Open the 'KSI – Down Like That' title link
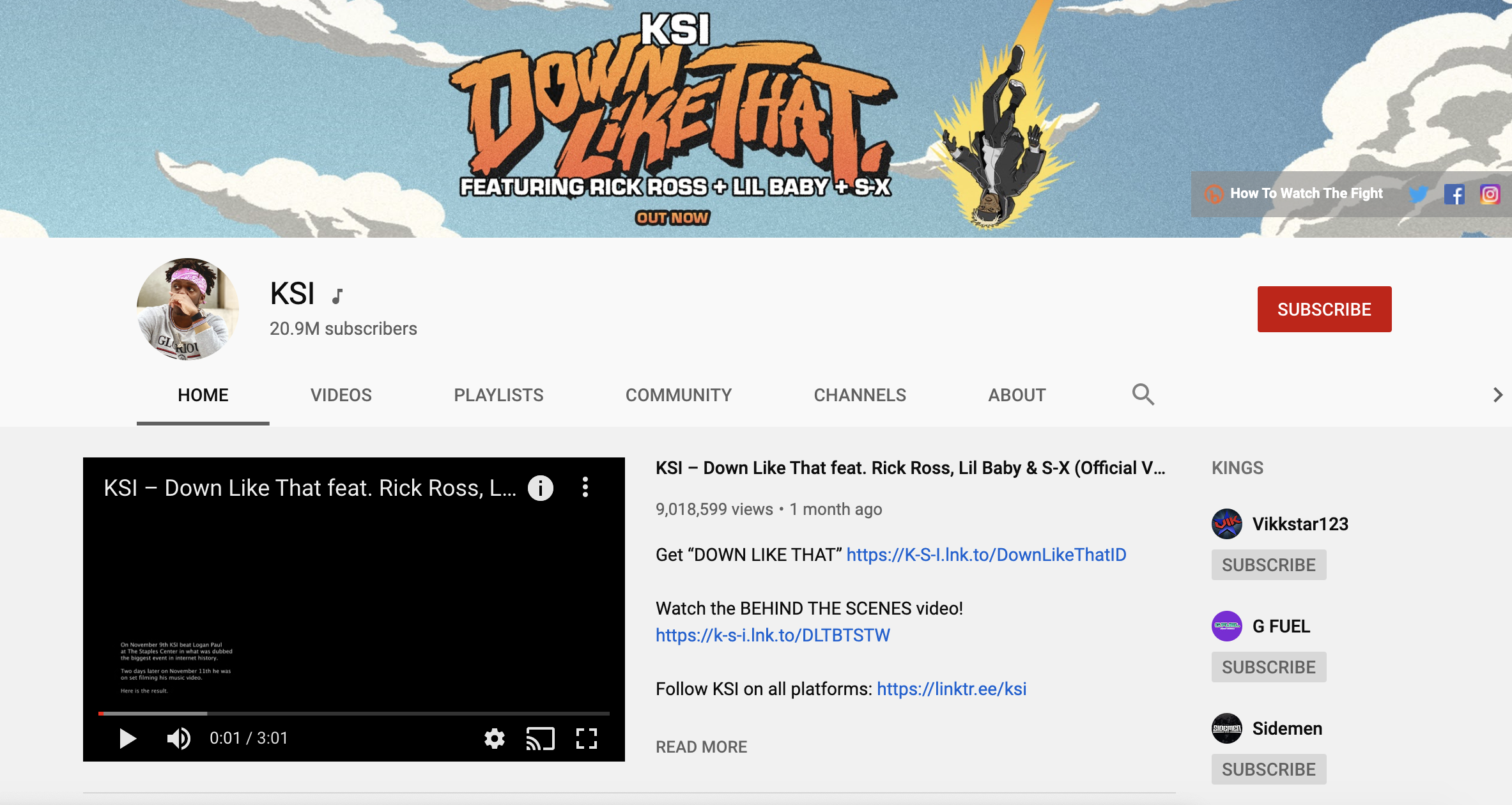 [x=911, y=468]
